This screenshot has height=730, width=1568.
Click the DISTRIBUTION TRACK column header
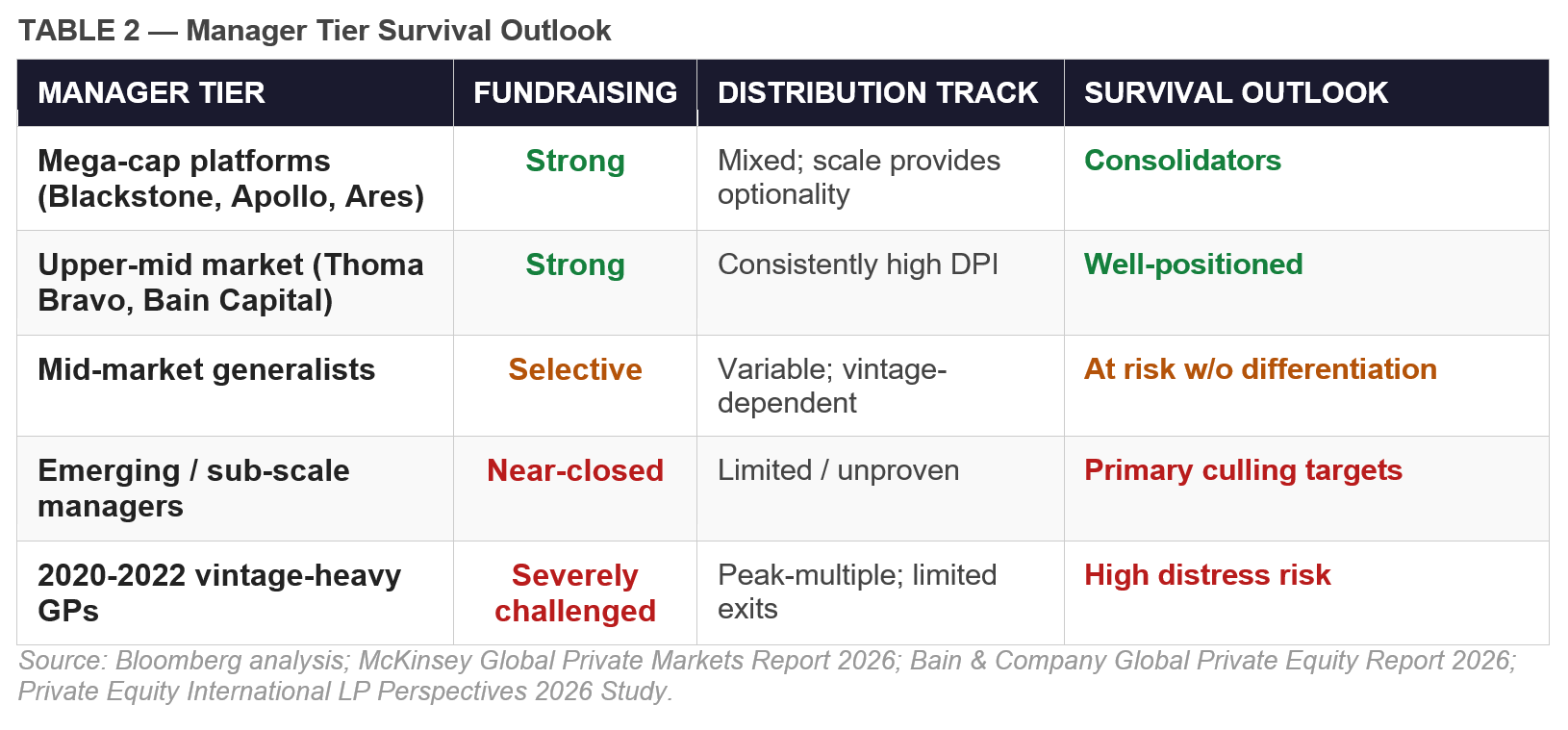877,92
